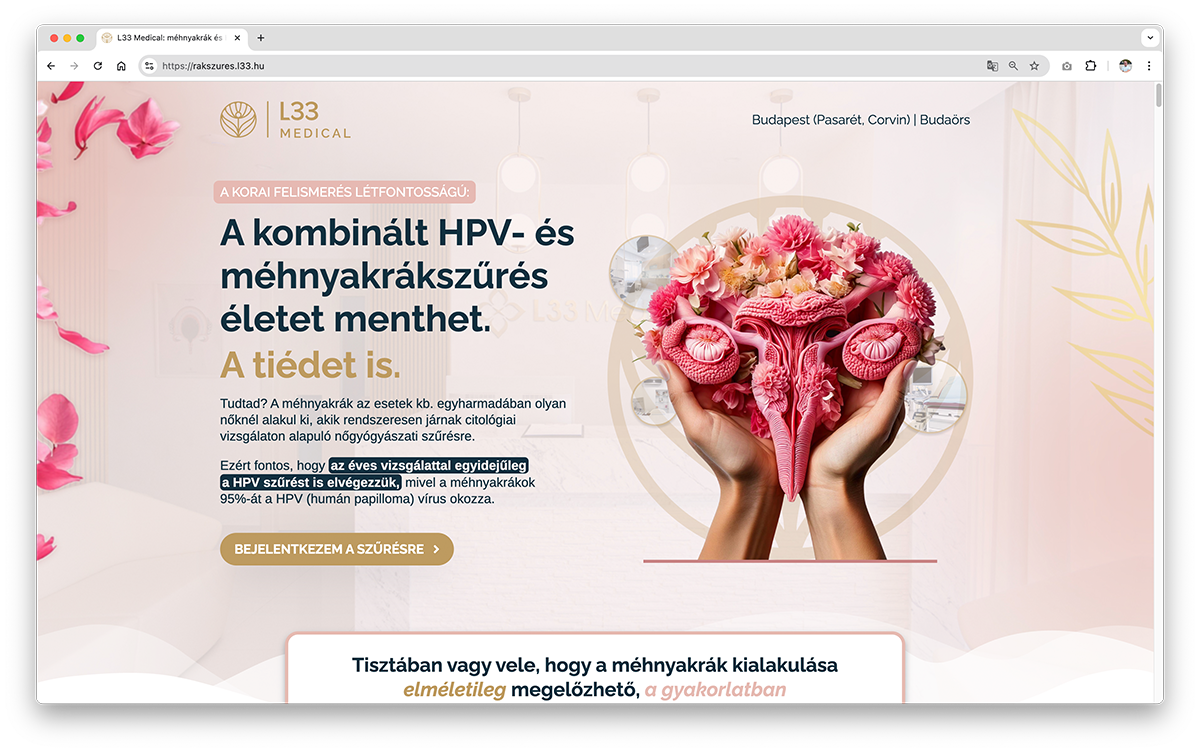Image resolution: width=1200 pixels, height=752 pixels.
Task: Reload the page with the refresh icon
Action: pos(98,66)
